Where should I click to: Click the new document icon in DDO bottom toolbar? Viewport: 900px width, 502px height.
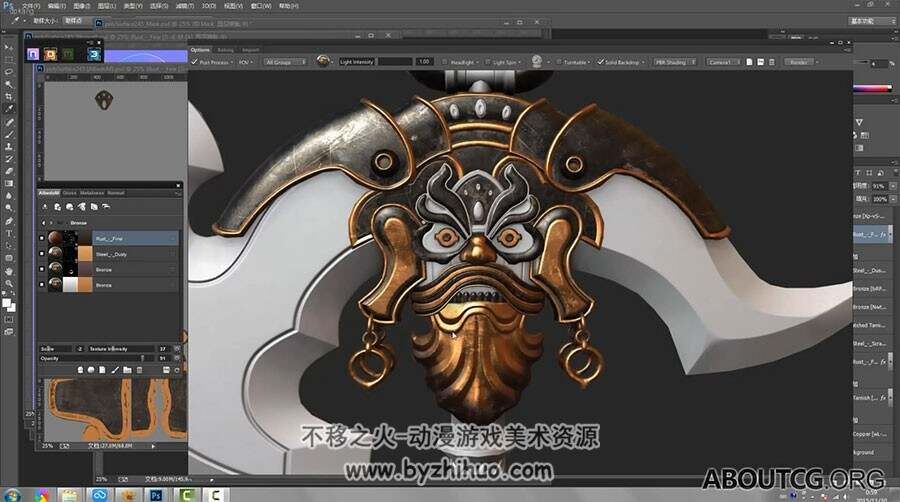[x=103, y=370]
